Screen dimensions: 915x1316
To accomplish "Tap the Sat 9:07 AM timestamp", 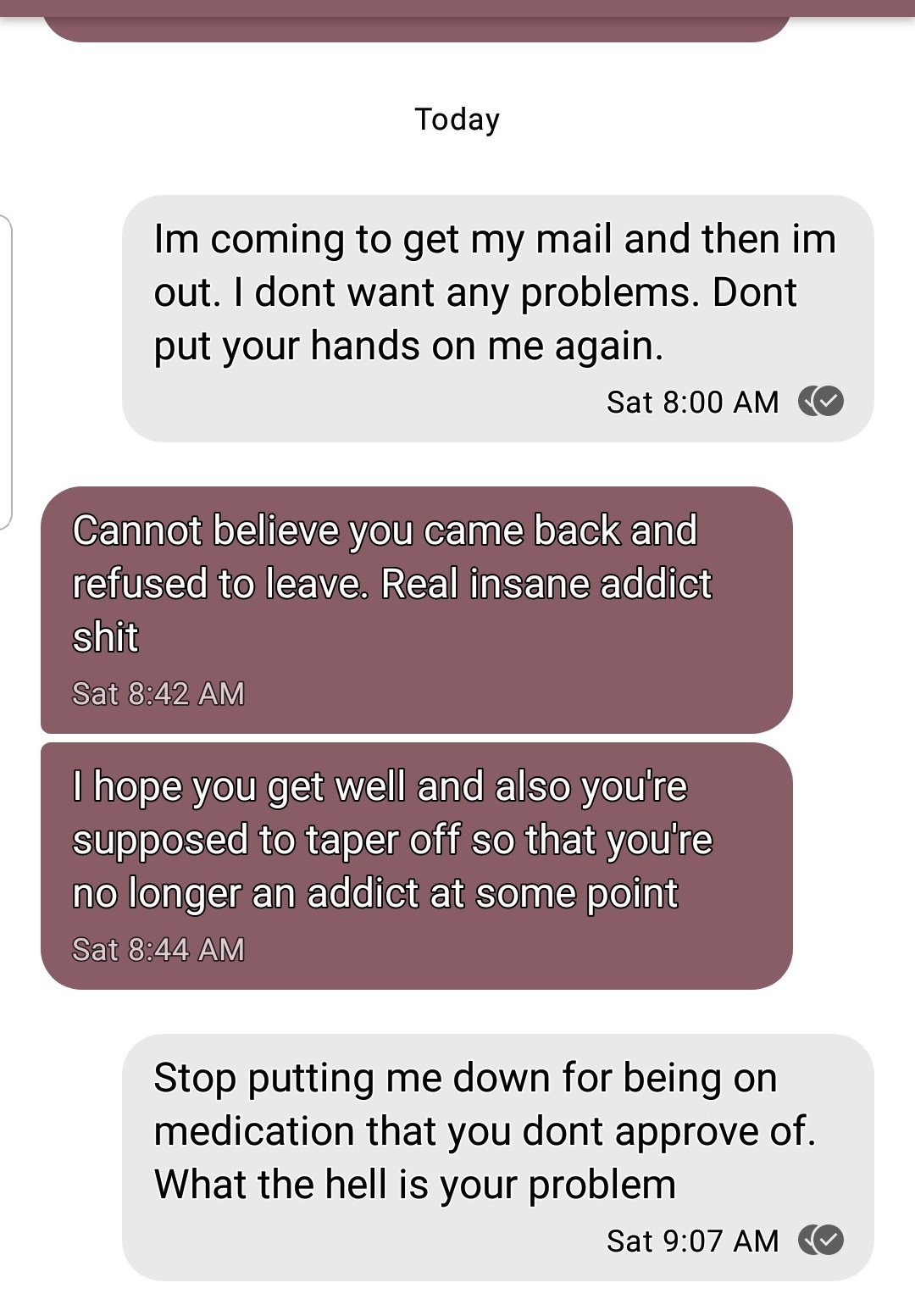I will tap(692, 1241).
